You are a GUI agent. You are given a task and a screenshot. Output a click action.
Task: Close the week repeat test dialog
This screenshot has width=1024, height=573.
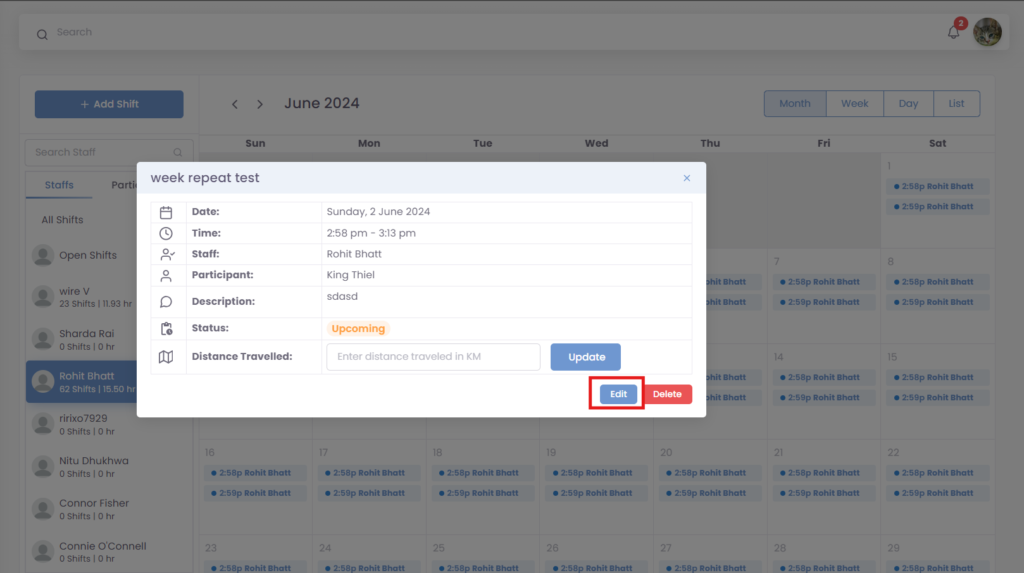click(x=687, y=178)
